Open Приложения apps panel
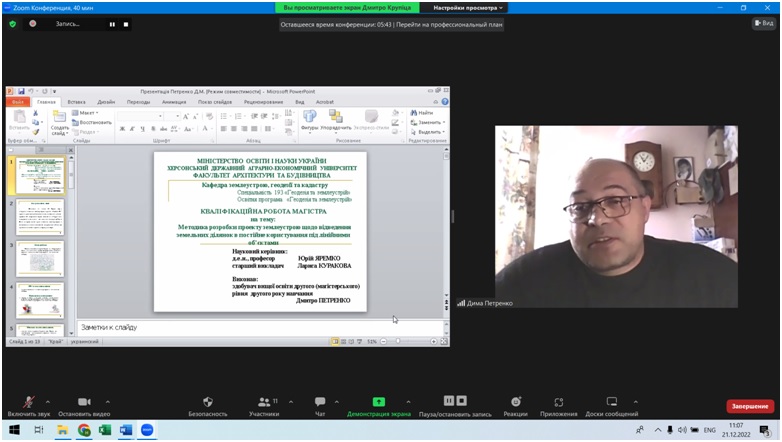Screen dimensions: 782x442 (559, 406)
